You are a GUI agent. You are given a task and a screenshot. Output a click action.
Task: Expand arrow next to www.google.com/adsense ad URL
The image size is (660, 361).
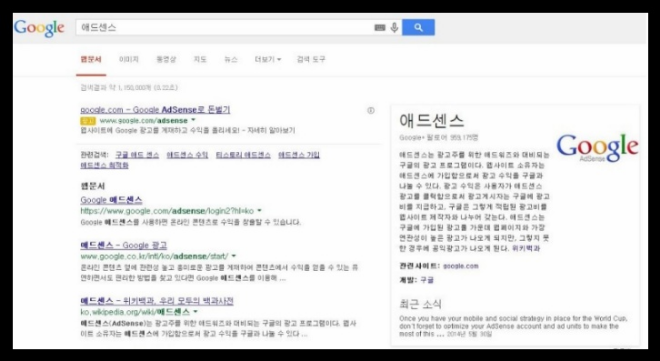pos(194,120)
